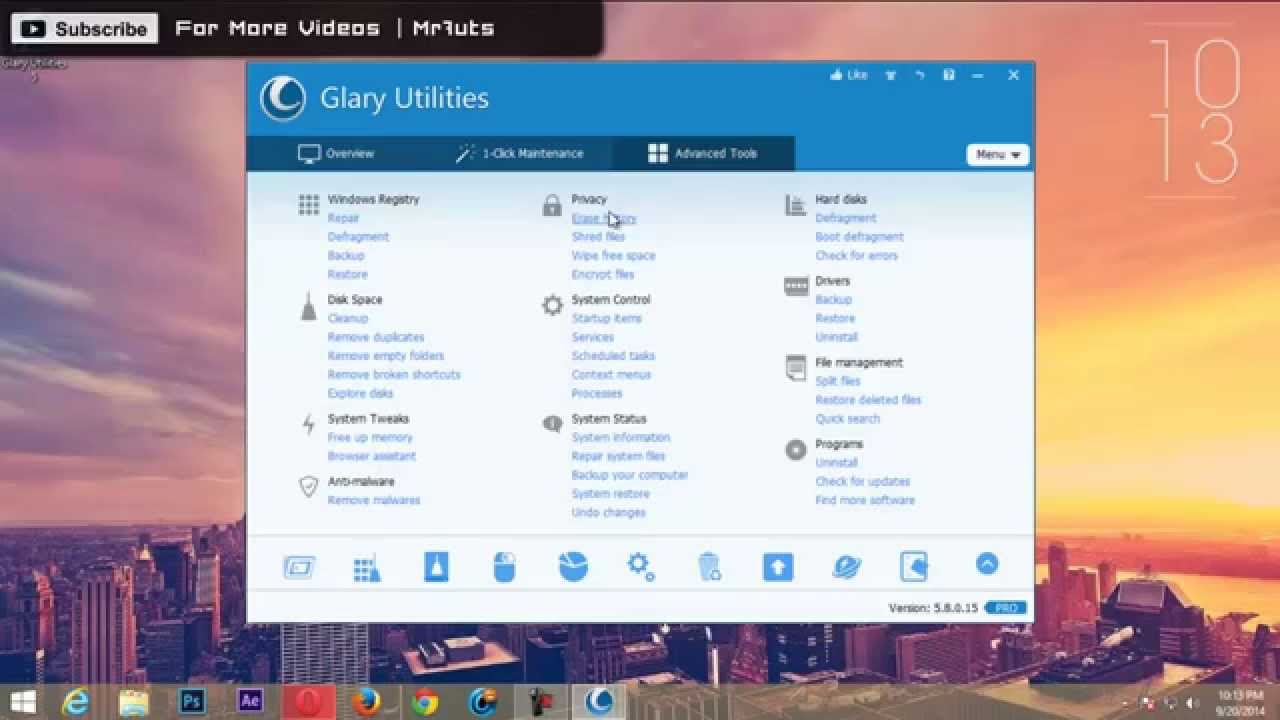Switch to the Overview tab

pyautogui.click(x=336, y=154)
